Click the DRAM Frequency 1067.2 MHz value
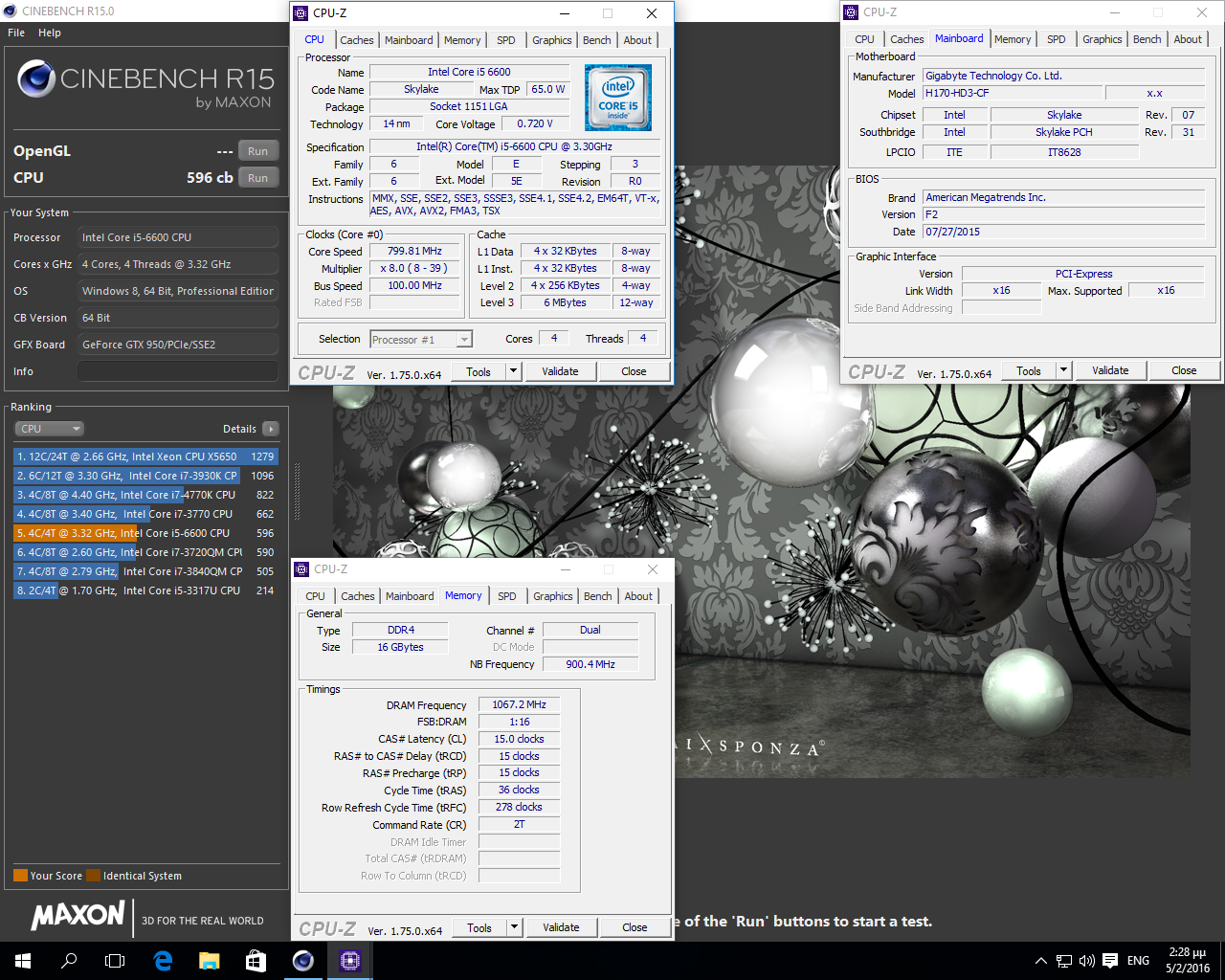The height and width of the screenshot is (980, 1225). [519, 704]
